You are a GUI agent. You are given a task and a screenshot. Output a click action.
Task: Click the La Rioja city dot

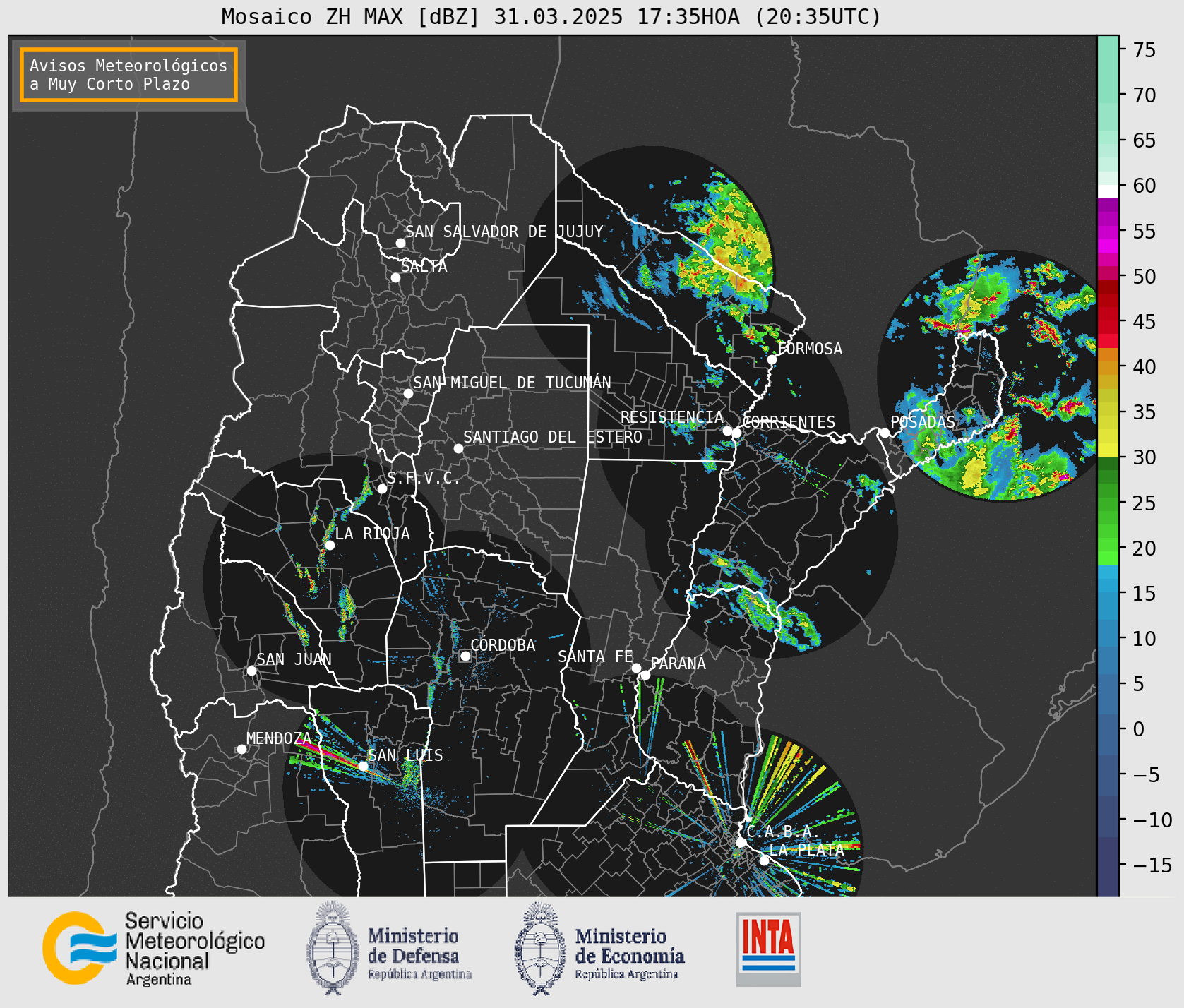coord(330,545)
